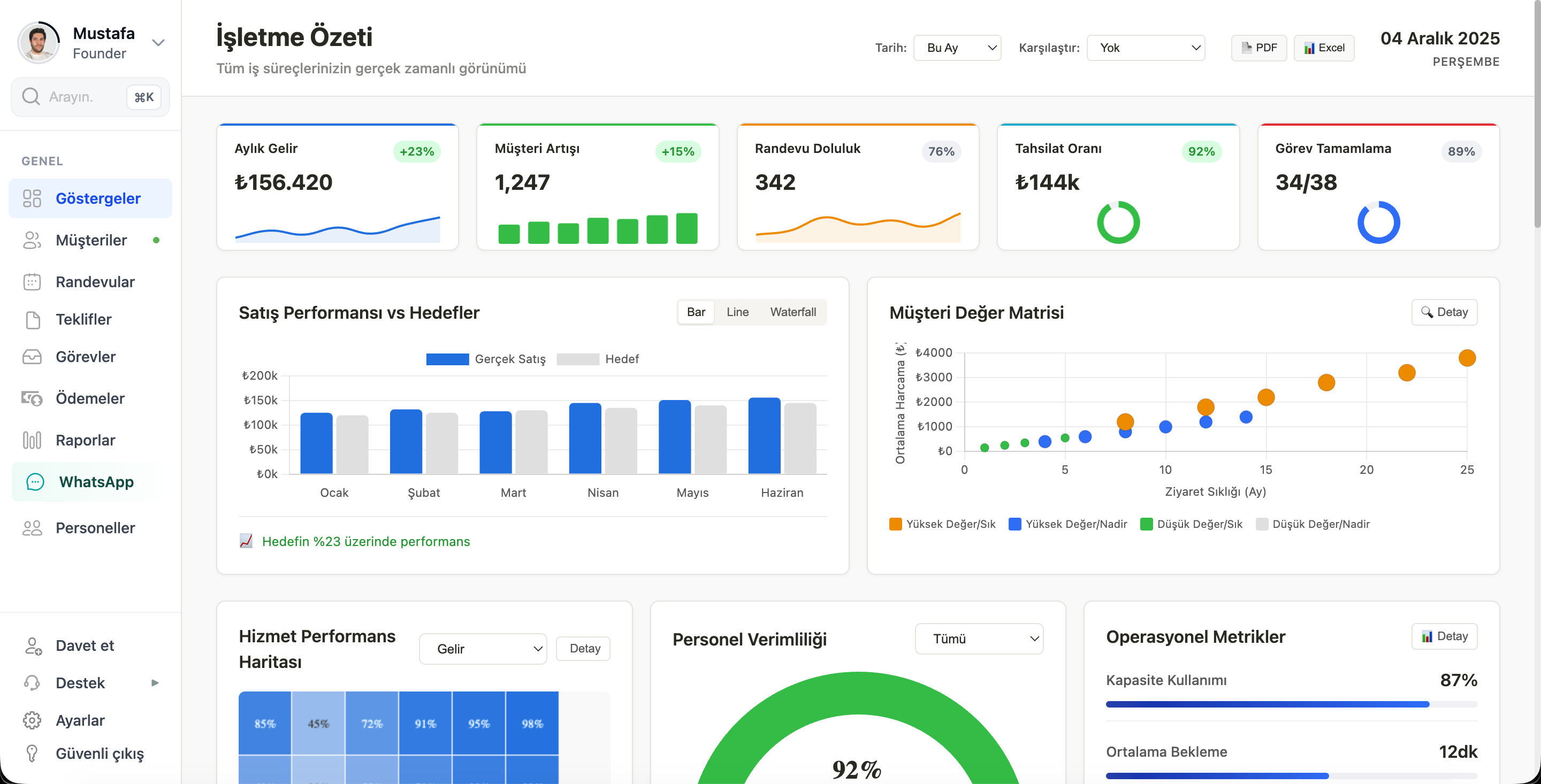
Task: Open the Teklifler document icon
Action: 33,319
